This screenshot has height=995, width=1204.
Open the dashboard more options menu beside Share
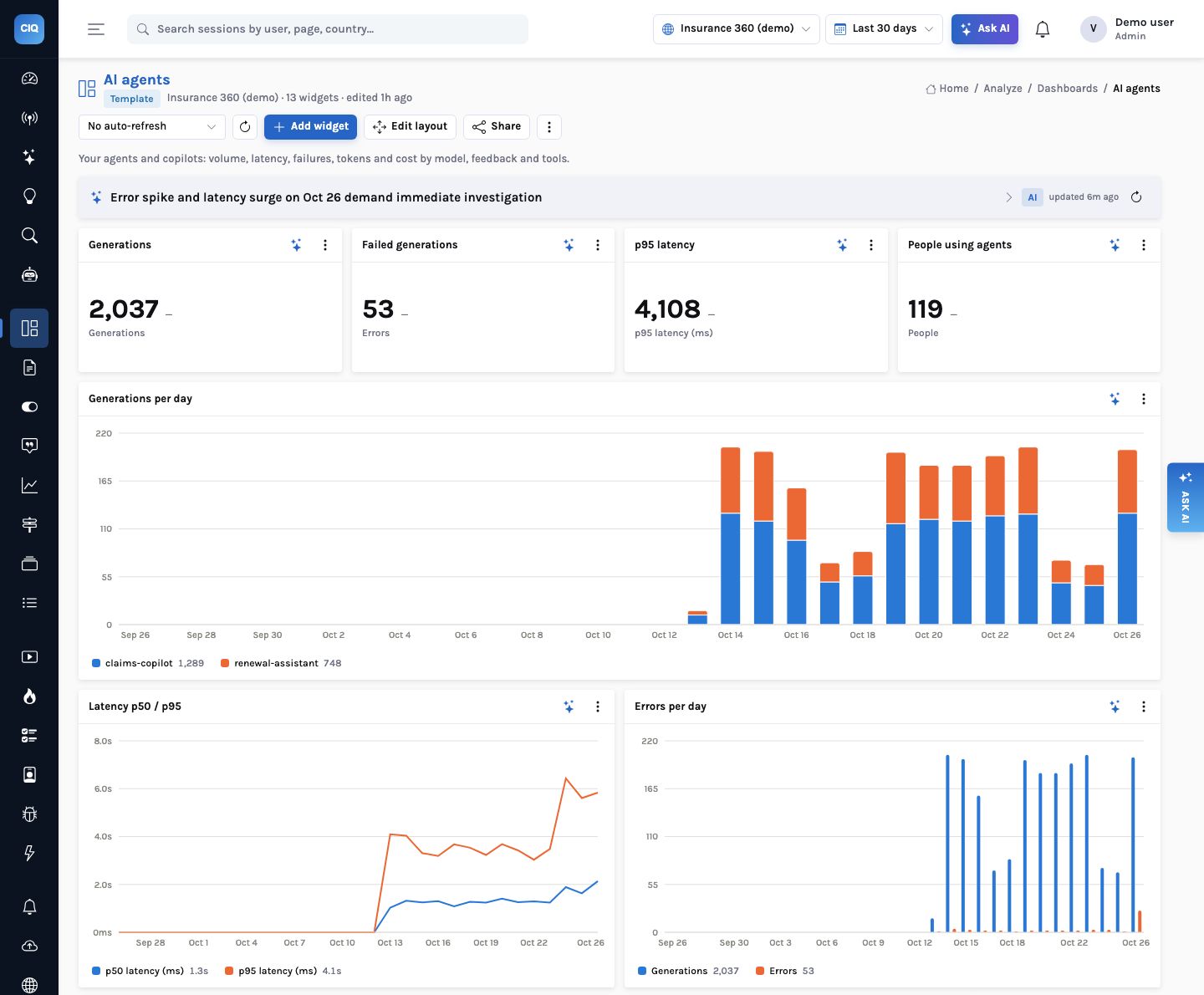549,127
